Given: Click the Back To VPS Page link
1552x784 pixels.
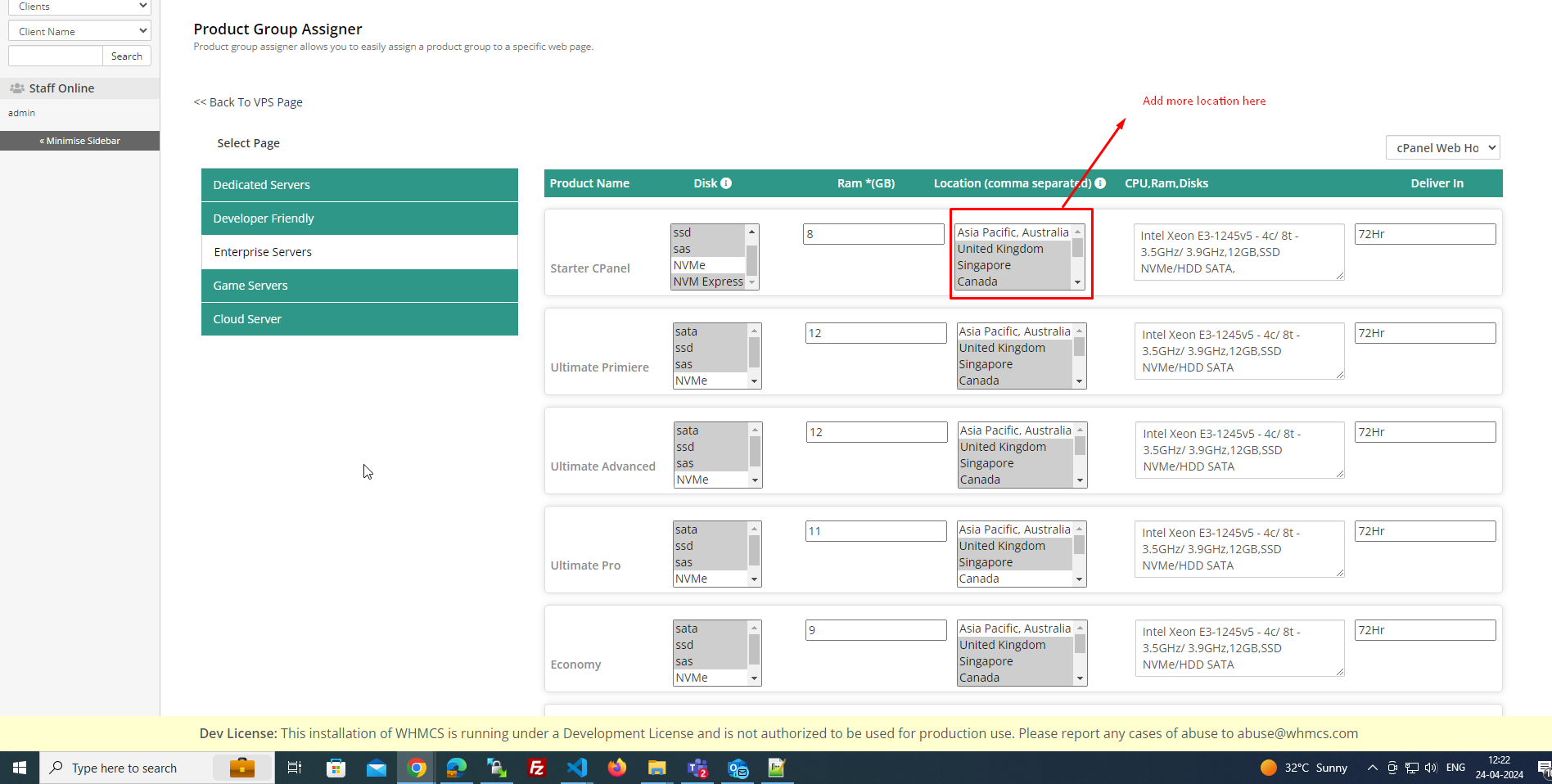Looking at the screenshot, I should pos(248,102).
